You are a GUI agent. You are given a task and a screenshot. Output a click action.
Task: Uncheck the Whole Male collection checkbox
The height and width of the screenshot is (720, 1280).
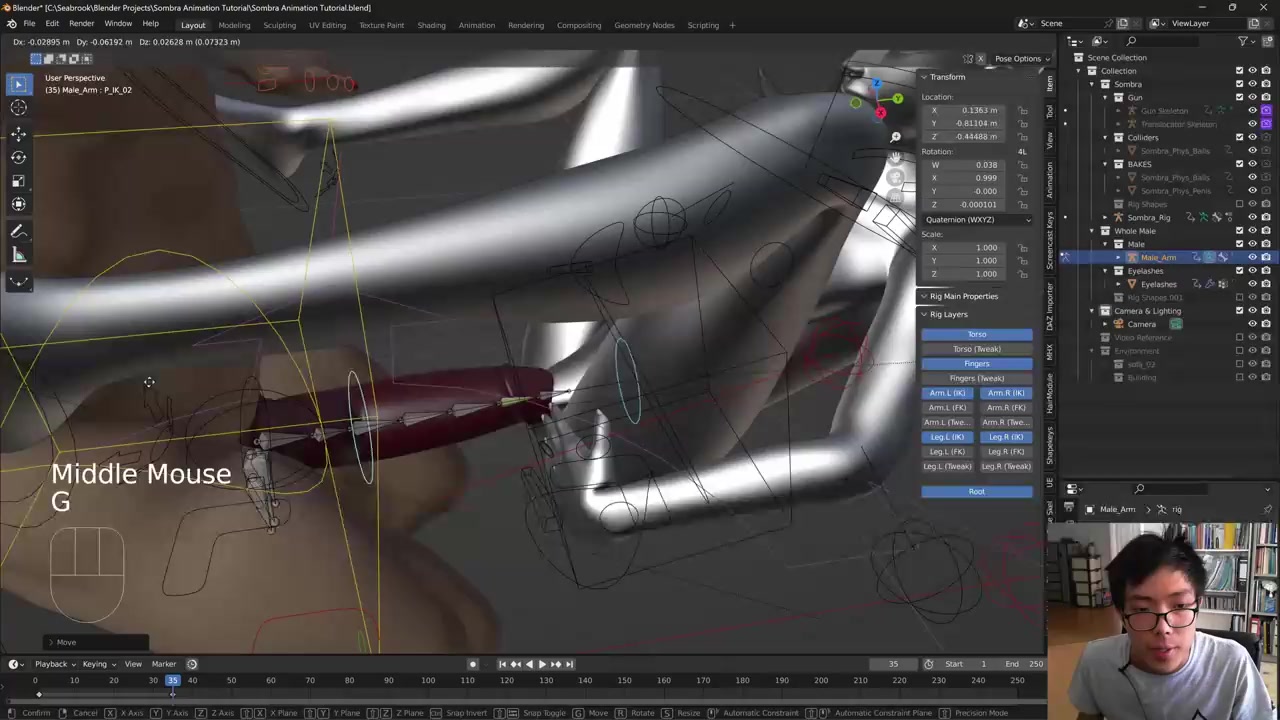point(1239,231)
